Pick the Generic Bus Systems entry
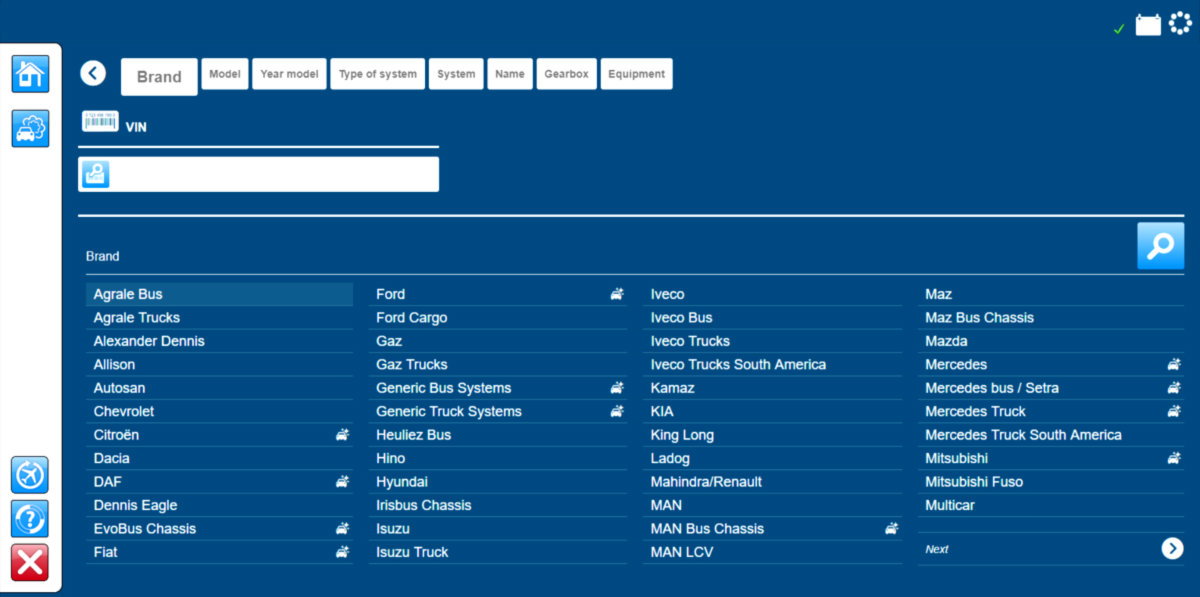1200x597 pixels. pos(443,388)
